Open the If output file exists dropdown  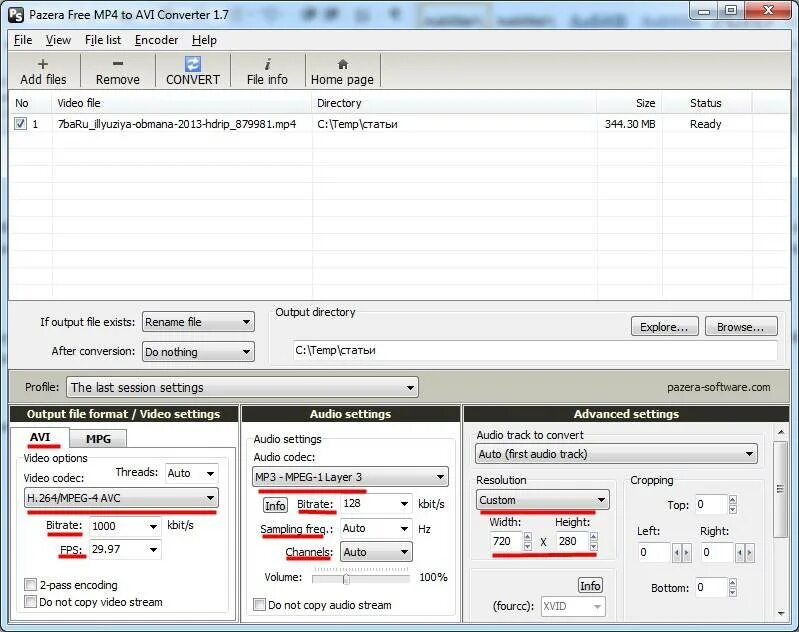click(x=198, y=322)
